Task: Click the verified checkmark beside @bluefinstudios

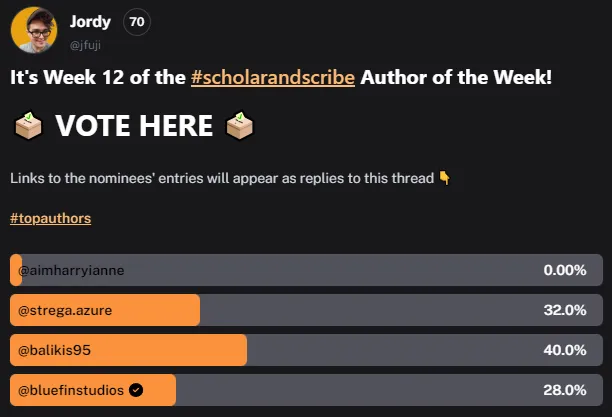Action: (136, 390)
